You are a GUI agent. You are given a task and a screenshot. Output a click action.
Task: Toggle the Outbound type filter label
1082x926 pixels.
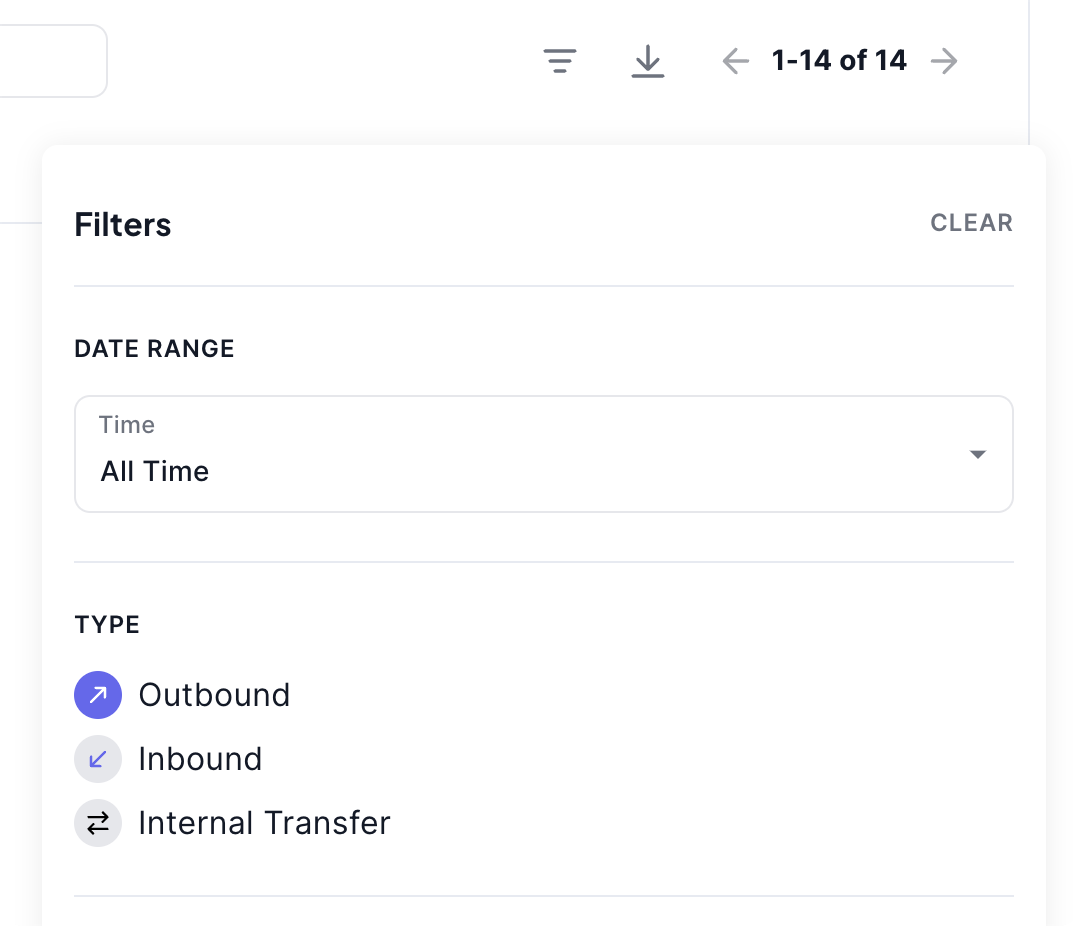pyautogui.click(x=214, y=695)
